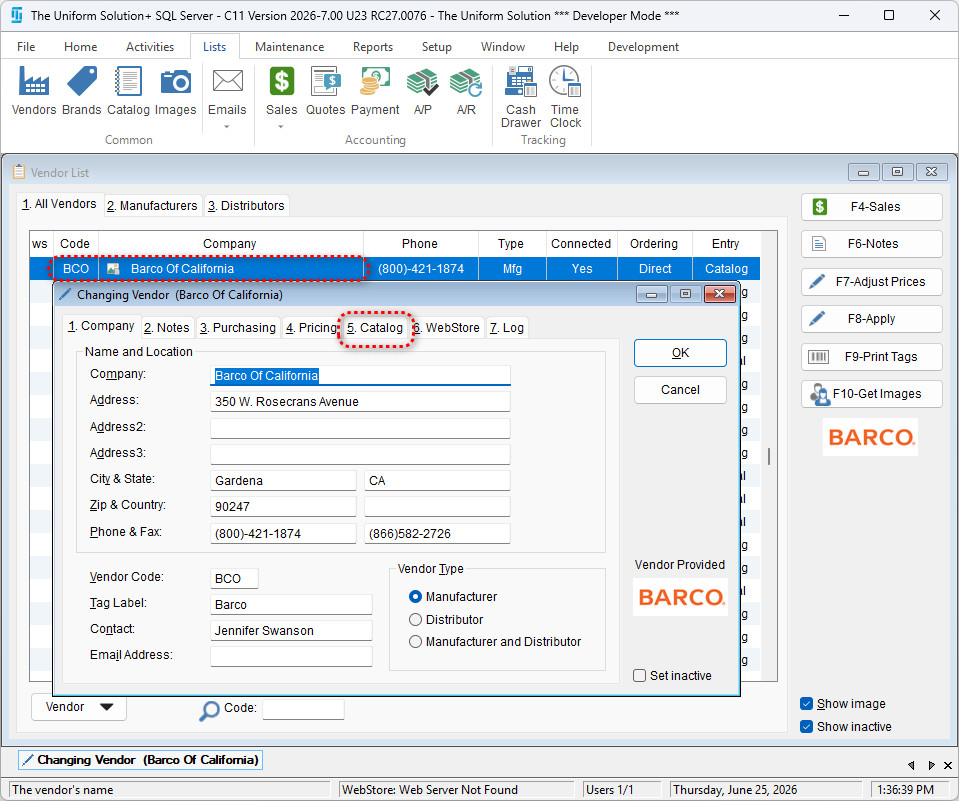Click the application icon in the title bar
Screen dimensions: 959x801
pyautogui.click(x=17, y=15)
